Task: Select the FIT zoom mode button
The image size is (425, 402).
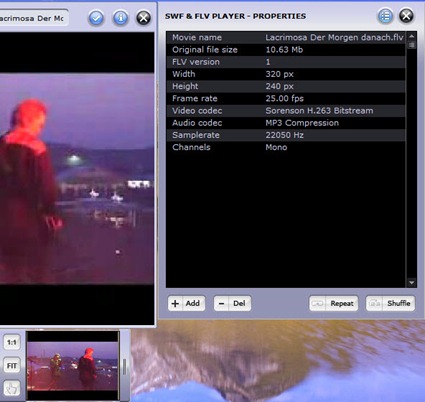Action: [x=12, y=366]
